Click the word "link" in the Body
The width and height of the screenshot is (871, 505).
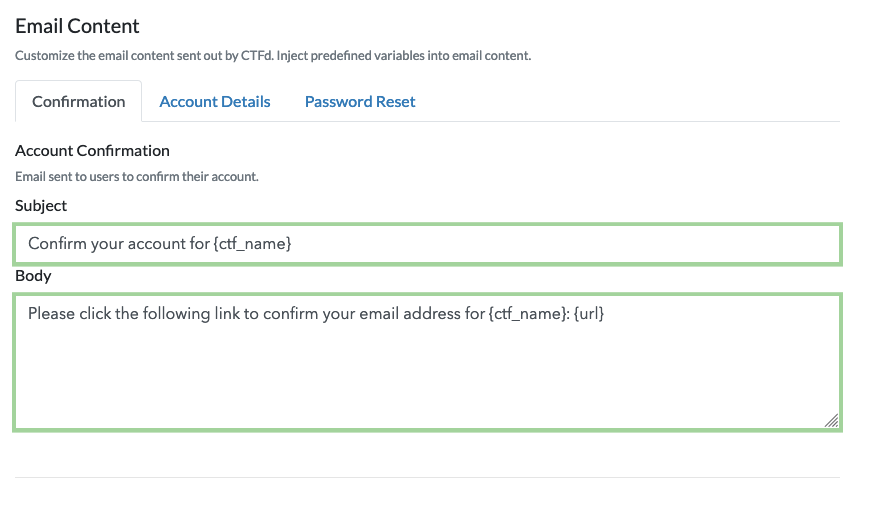point(246,314)
